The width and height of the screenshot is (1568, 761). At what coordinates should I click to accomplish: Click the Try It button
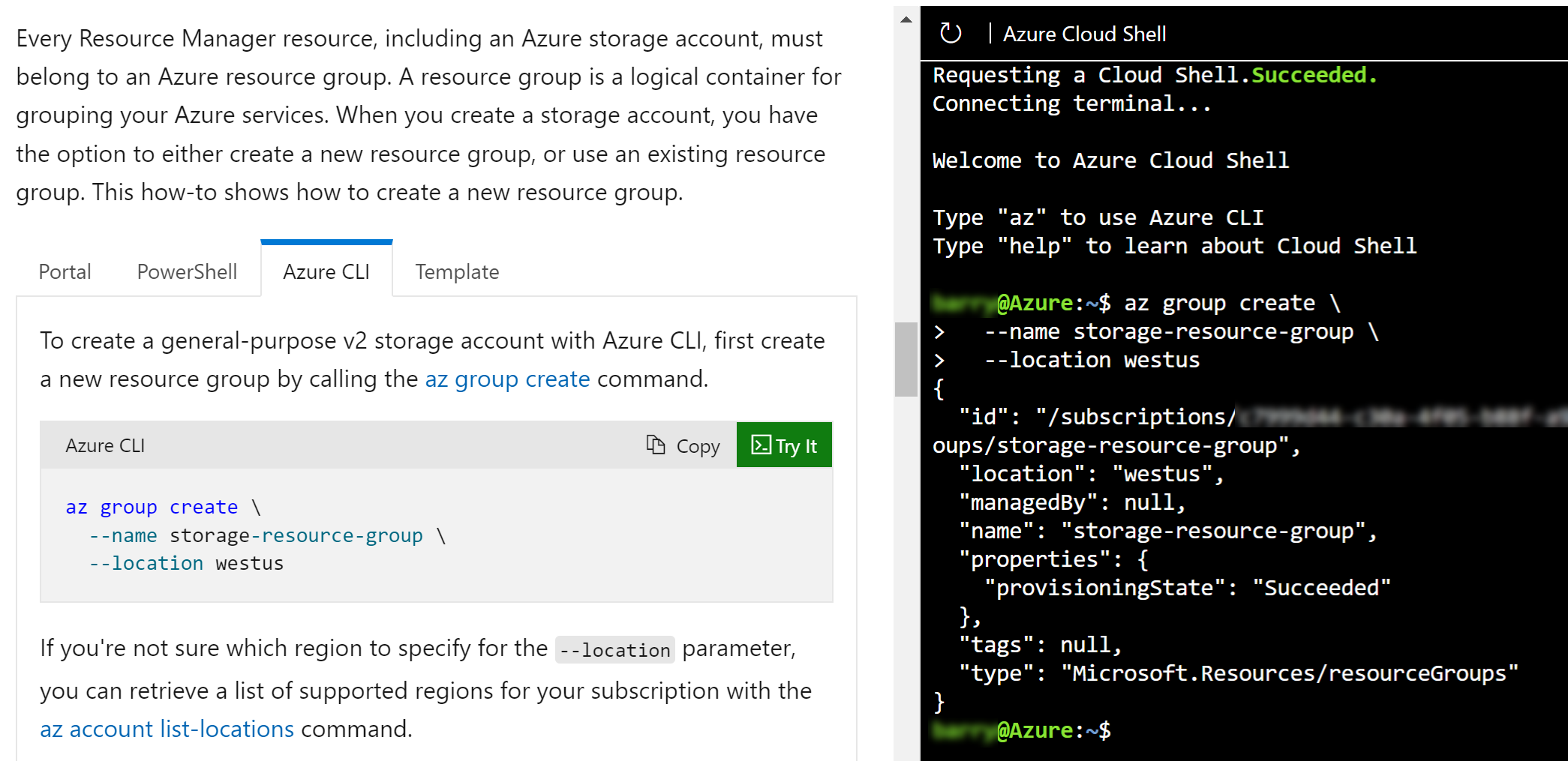point(784,445)
